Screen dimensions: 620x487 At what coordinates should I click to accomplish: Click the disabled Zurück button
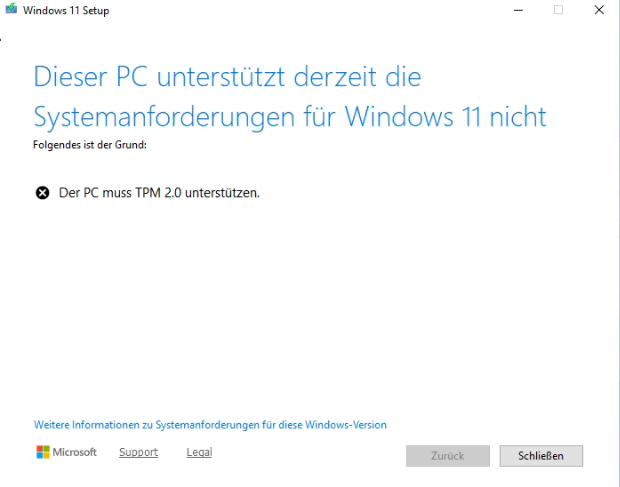(x=447, y=456)
